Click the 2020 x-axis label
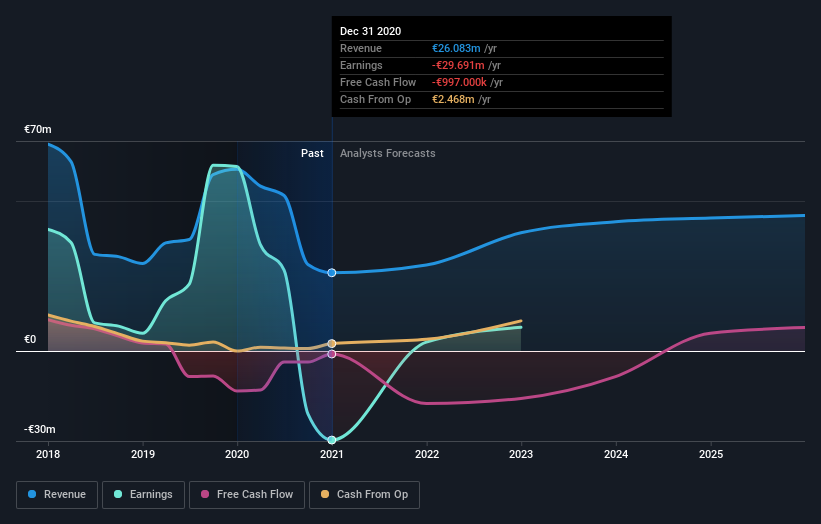The height and width of the screenshot is (524, 821). (237, 454)
